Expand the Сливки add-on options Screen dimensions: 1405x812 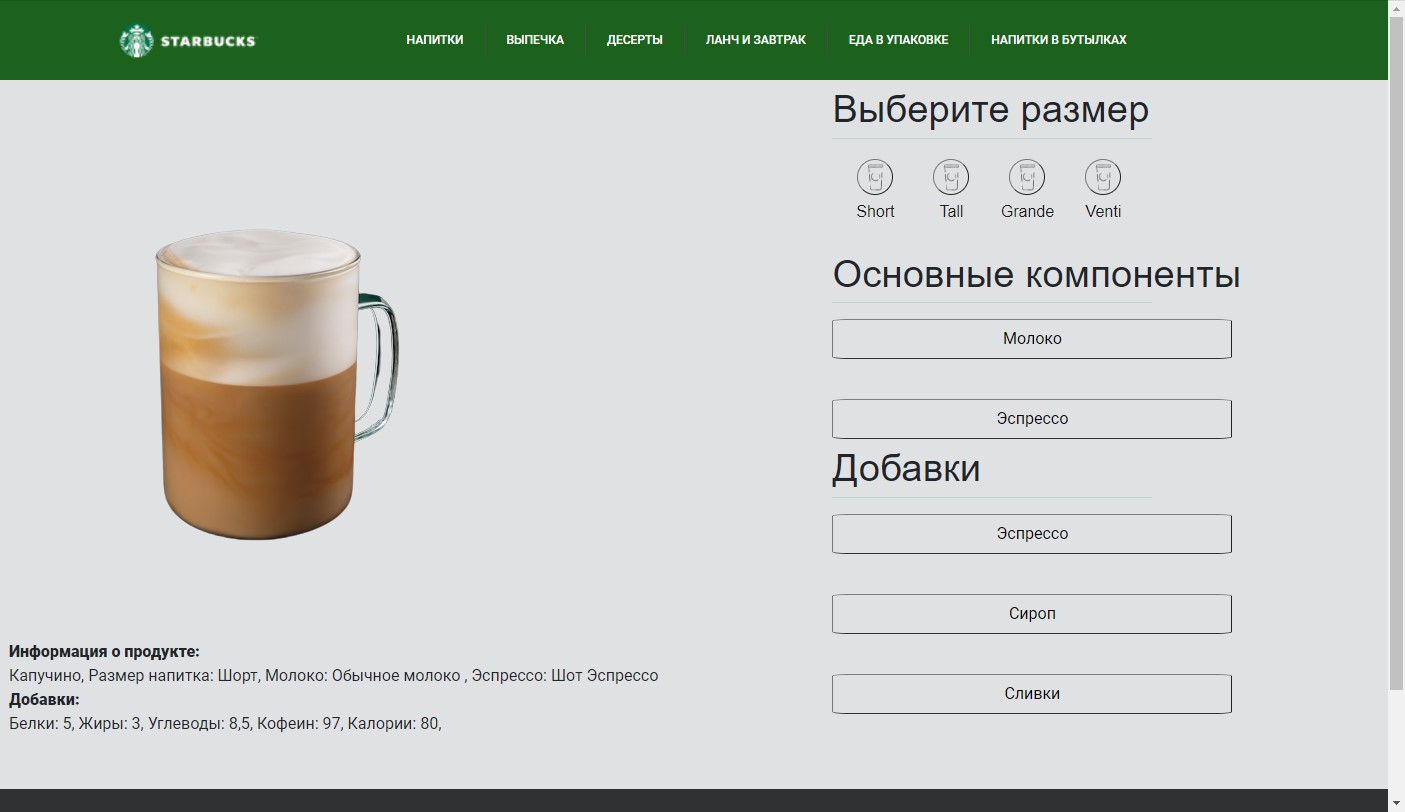(1032, 694)
